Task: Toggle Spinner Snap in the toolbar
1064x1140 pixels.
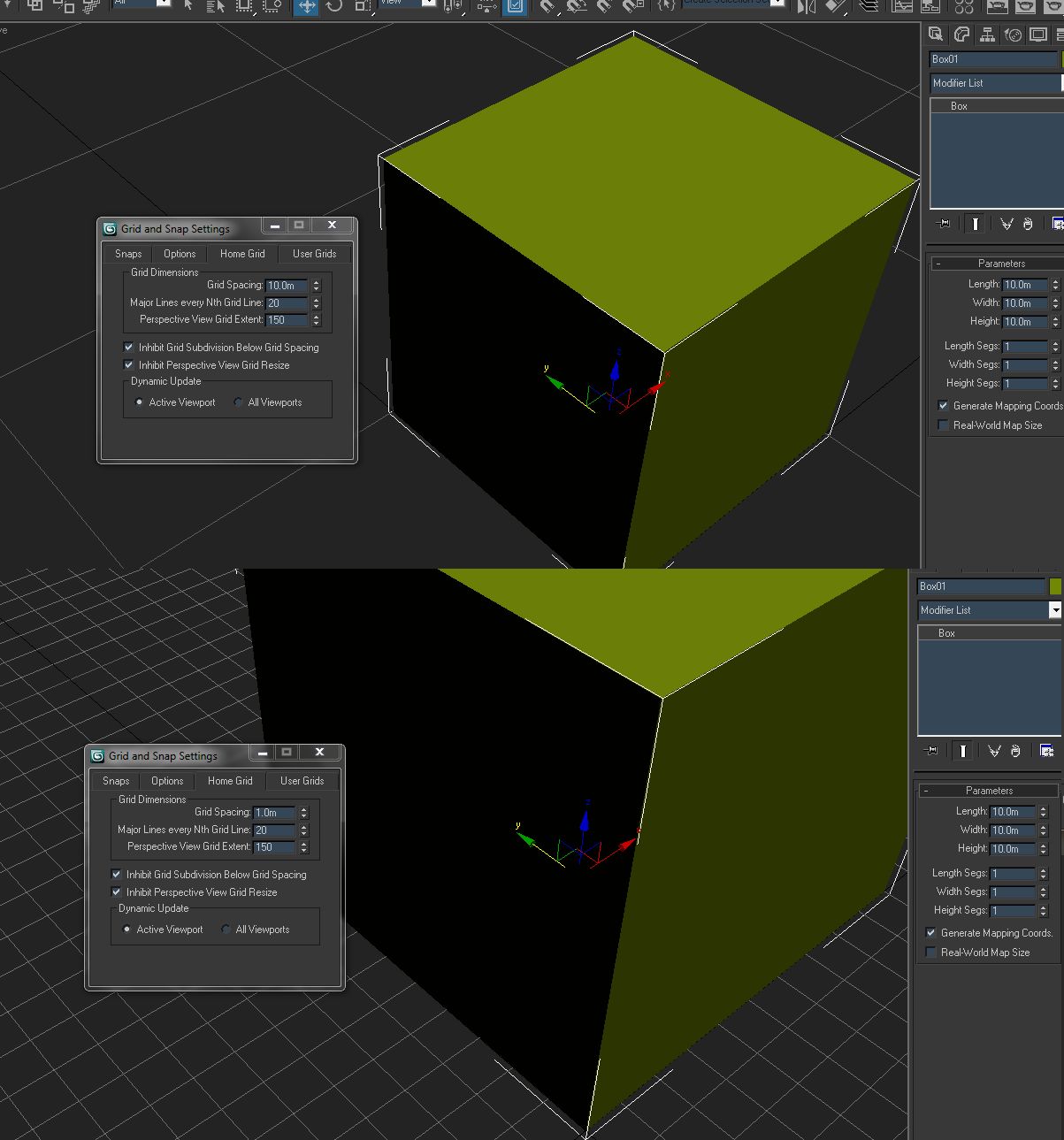Action: tap(633, 6)
